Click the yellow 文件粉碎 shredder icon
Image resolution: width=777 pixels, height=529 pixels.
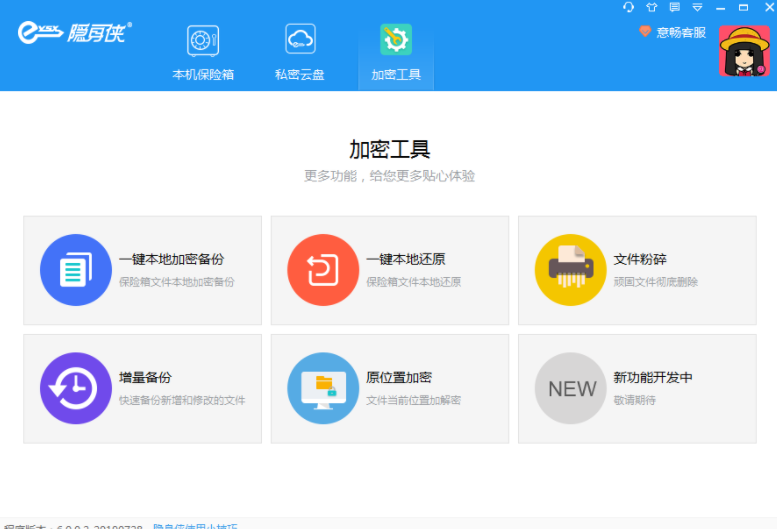click(x=570, y=270)
